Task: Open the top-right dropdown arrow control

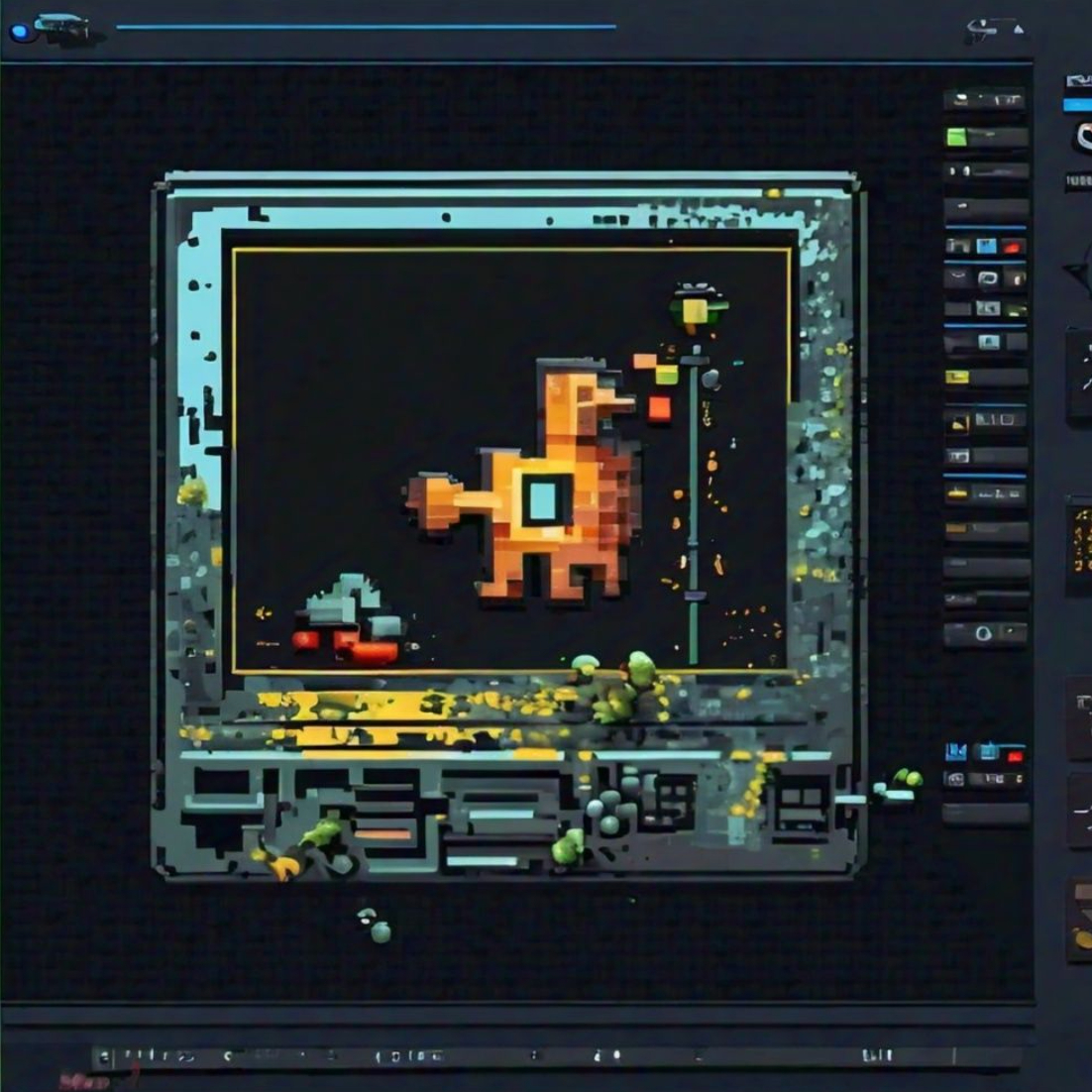Action: point(1018,31)
